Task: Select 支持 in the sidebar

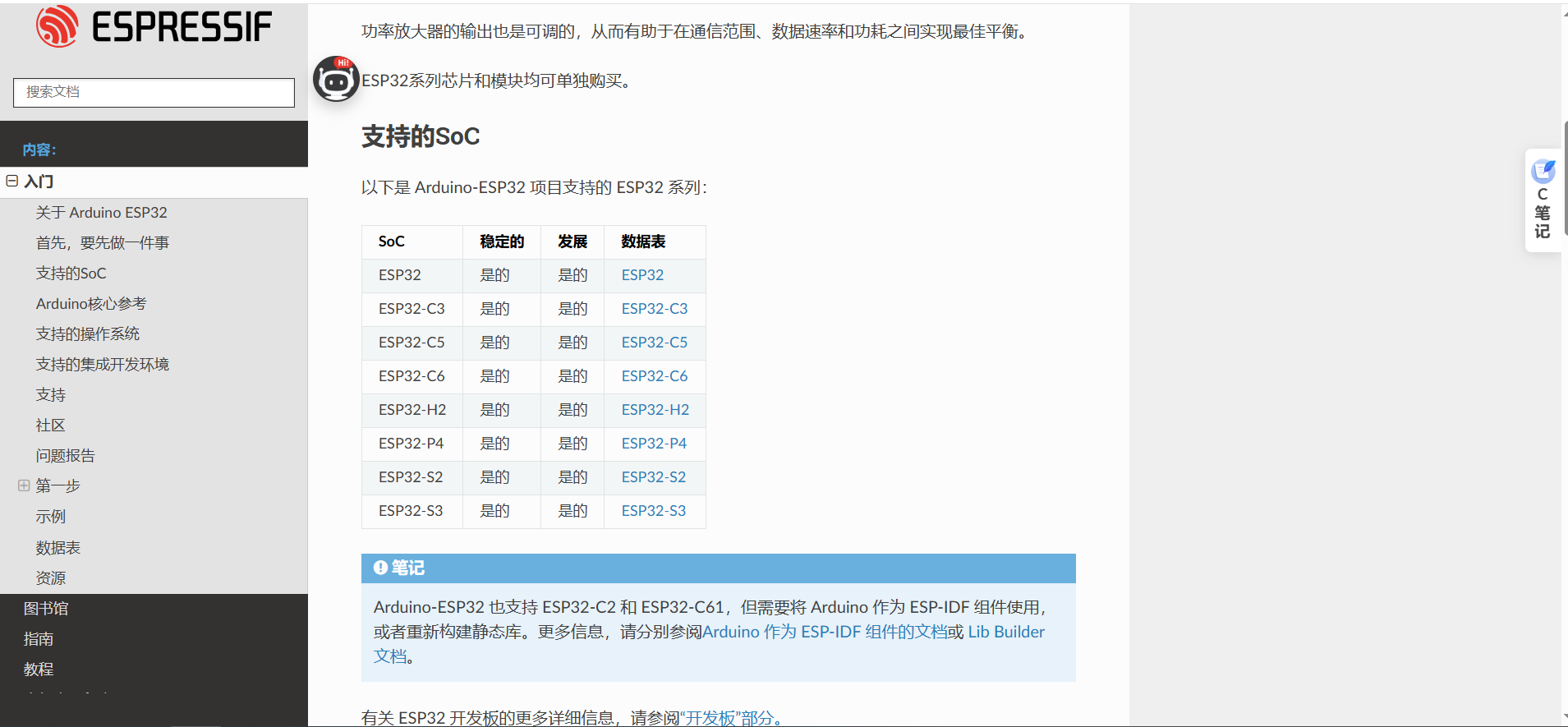Action: [x=51, y=395]
